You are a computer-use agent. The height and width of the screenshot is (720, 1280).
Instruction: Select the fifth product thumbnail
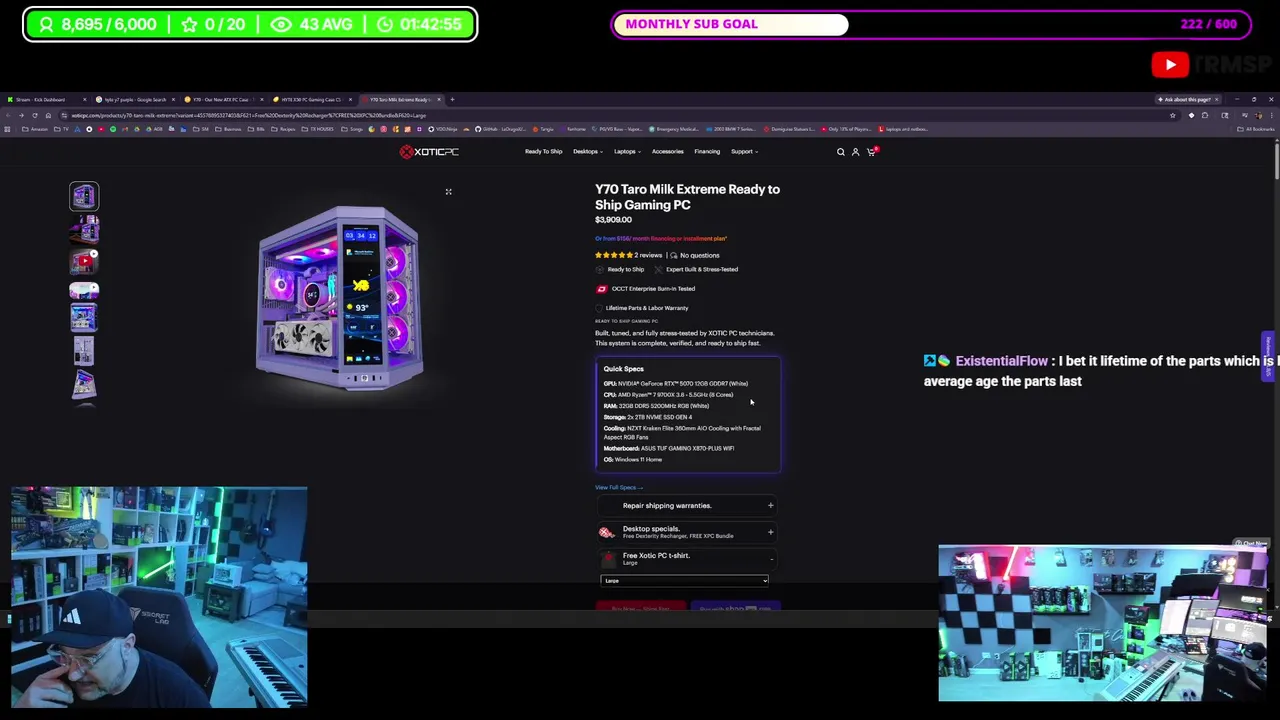84,318
